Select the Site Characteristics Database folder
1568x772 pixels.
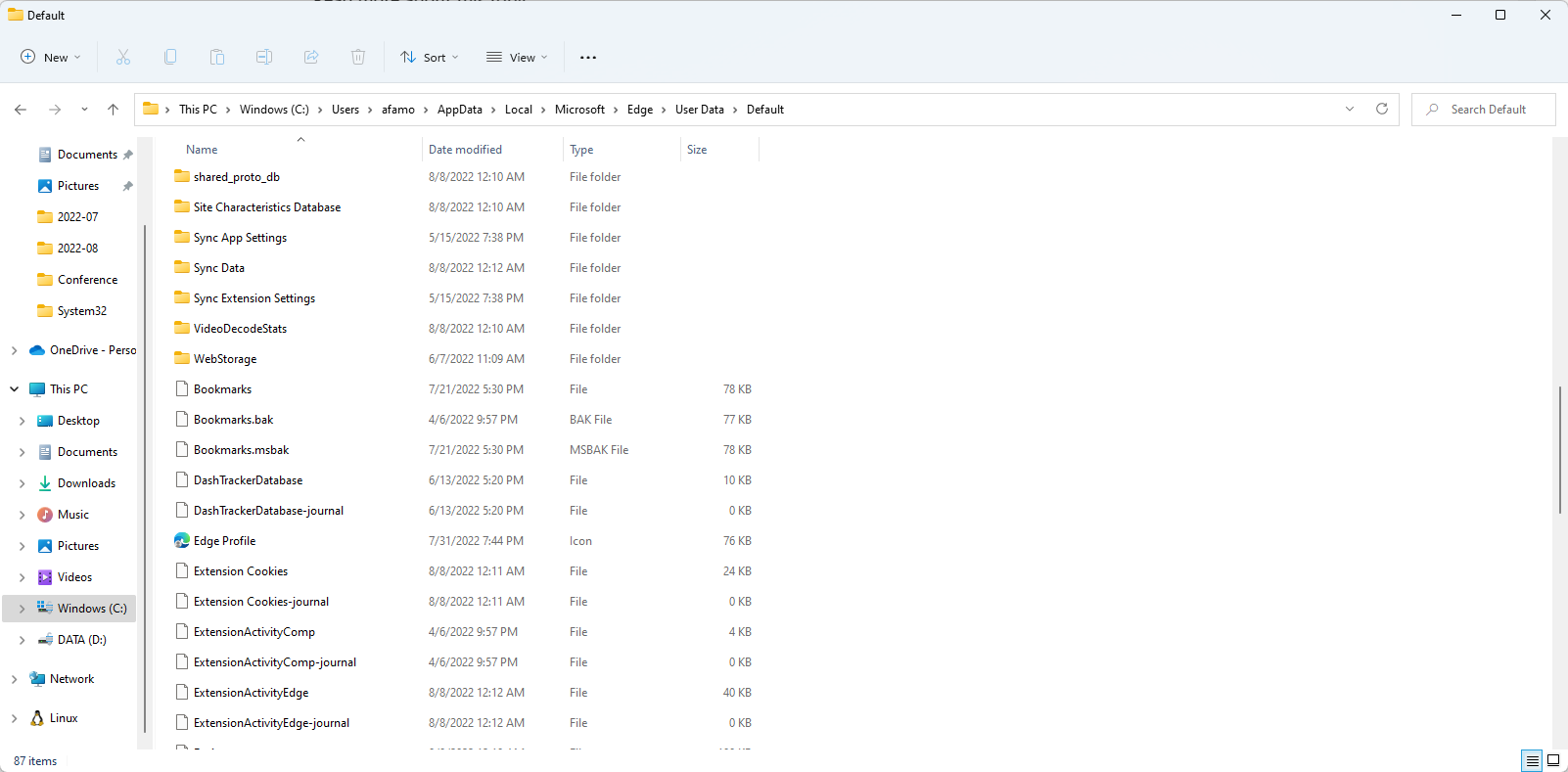click(x=267, y=206)
